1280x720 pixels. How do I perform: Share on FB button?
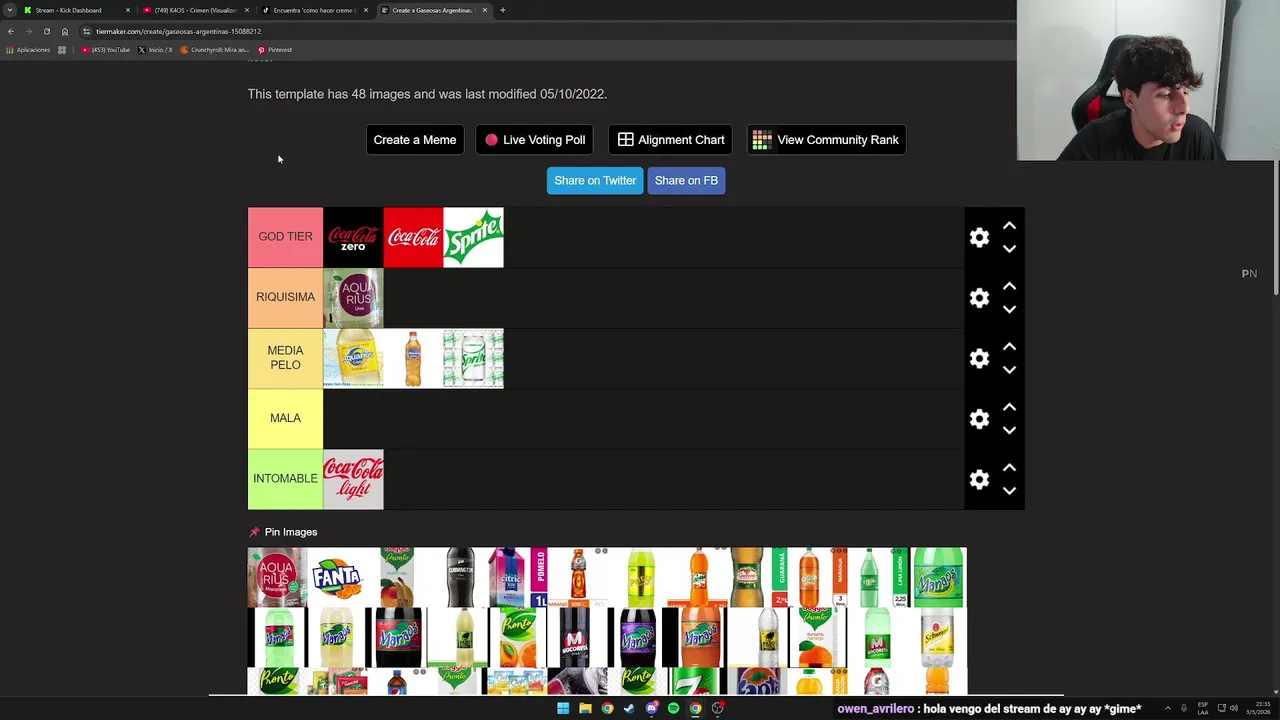(686, 180)
